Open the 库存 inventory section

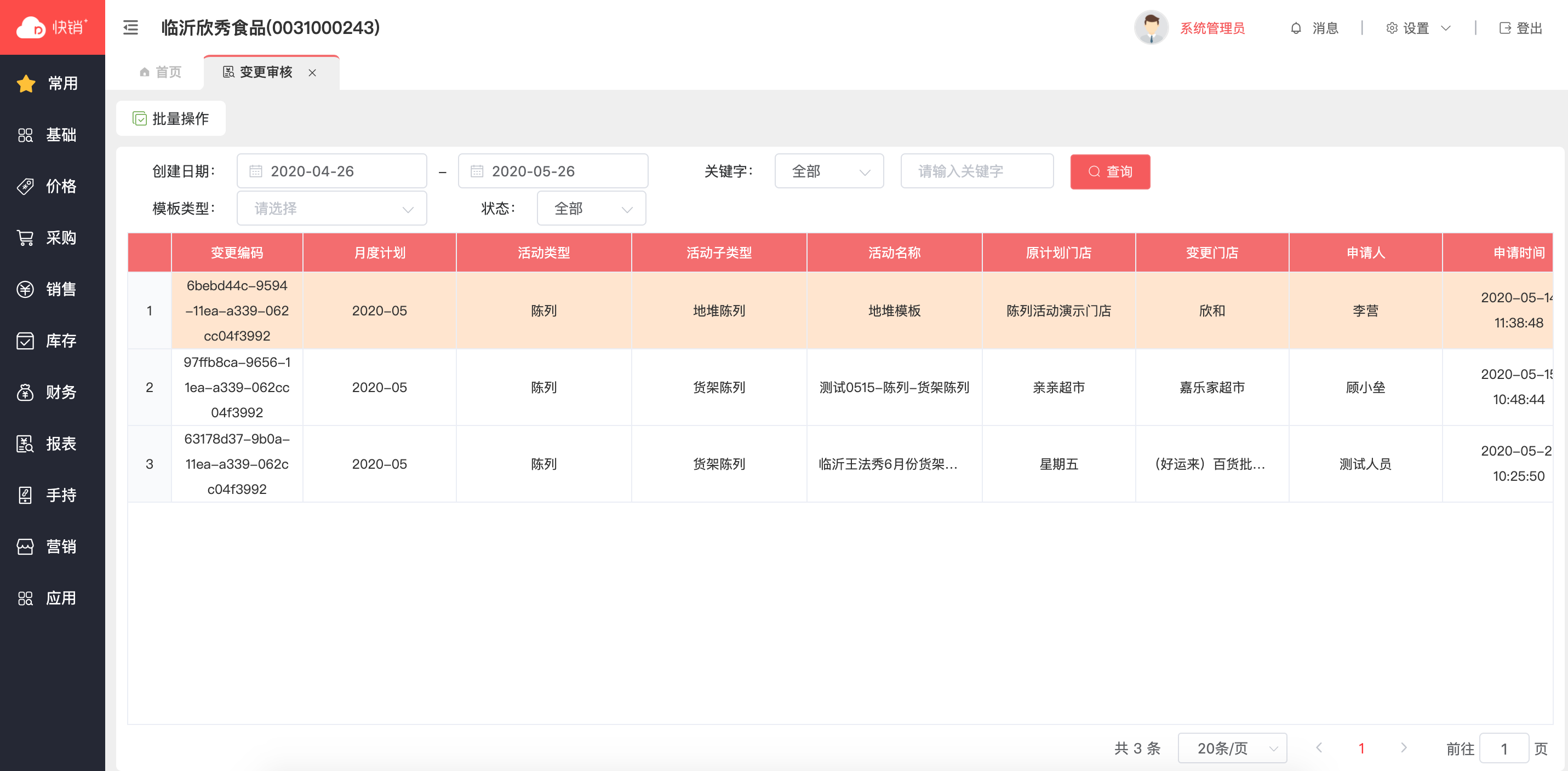(x=53, y=341)
